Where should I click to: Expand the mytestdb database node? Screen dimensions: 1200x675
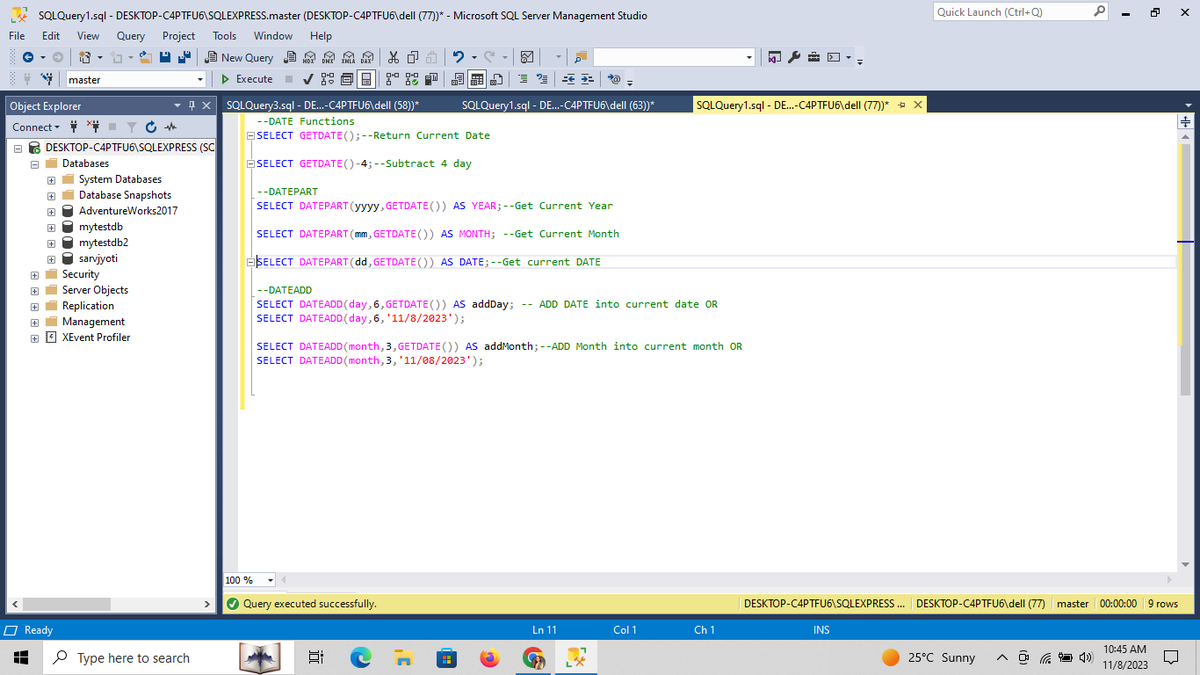pos(52,227)
